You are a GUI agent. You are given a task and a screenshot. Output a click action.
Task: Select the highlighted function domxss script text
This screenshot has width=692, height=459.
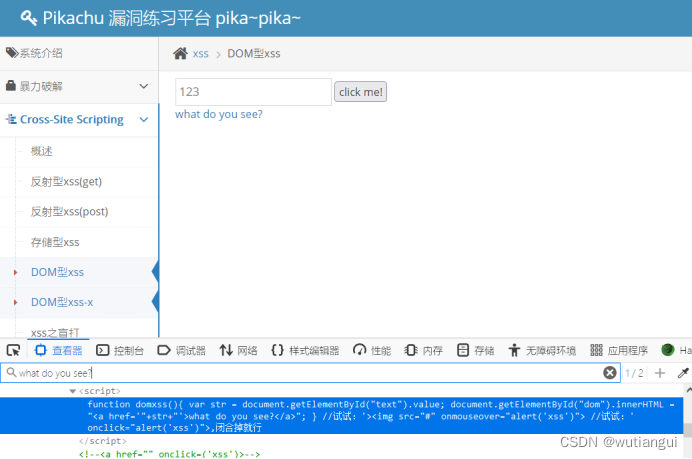342,416
